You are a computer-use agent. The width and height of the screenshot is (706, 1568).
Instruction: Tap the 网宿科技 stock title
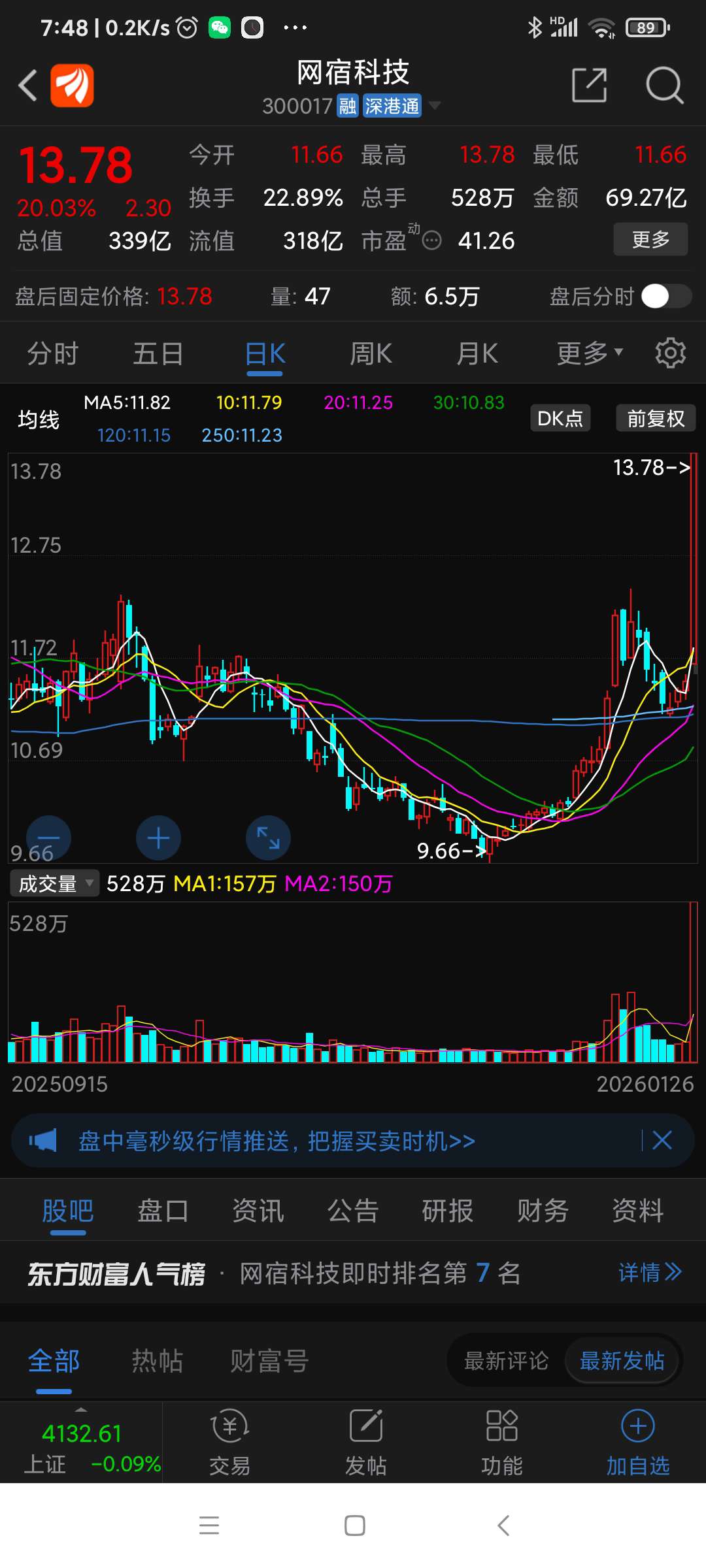353,73
